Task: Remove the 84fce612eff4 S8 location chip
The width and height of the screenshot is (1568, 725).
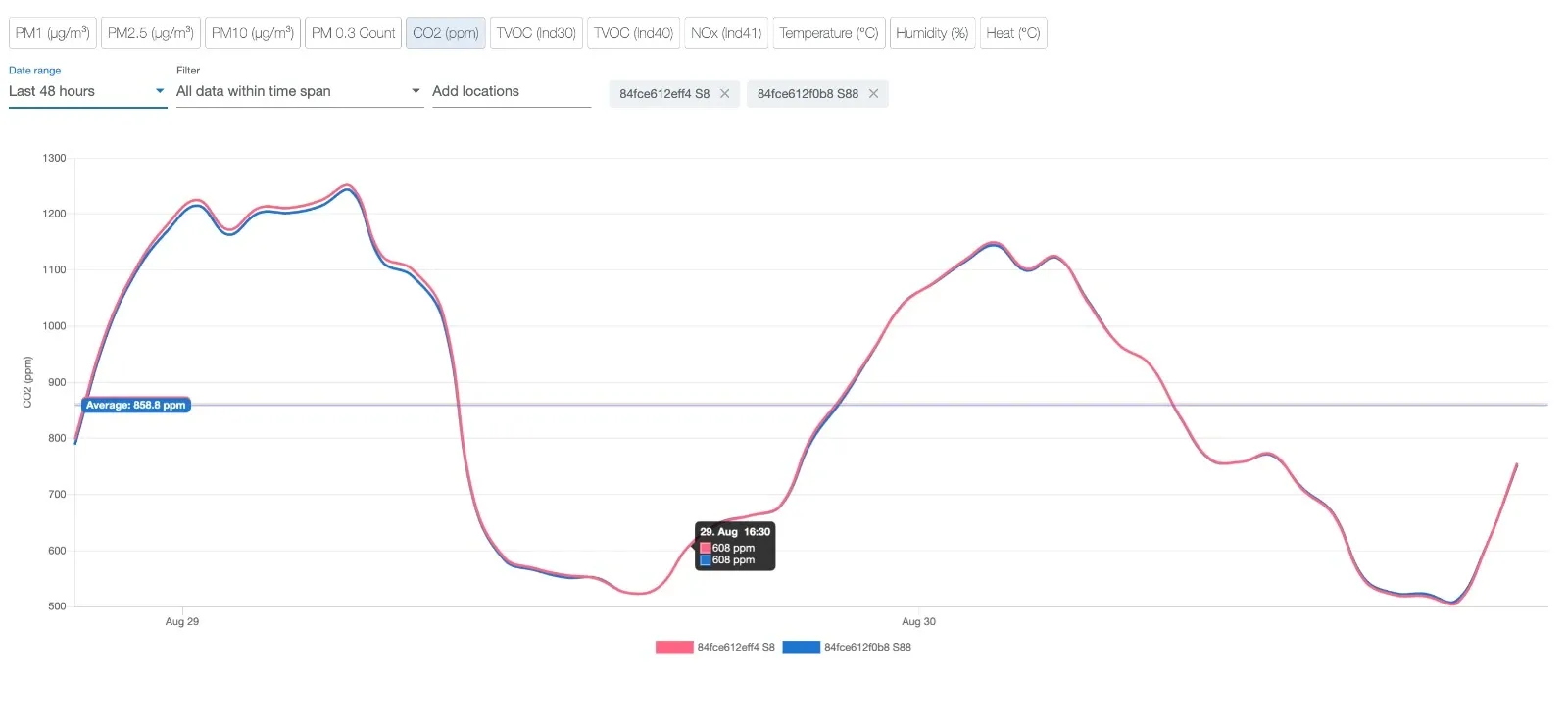Action: [725, 94]
